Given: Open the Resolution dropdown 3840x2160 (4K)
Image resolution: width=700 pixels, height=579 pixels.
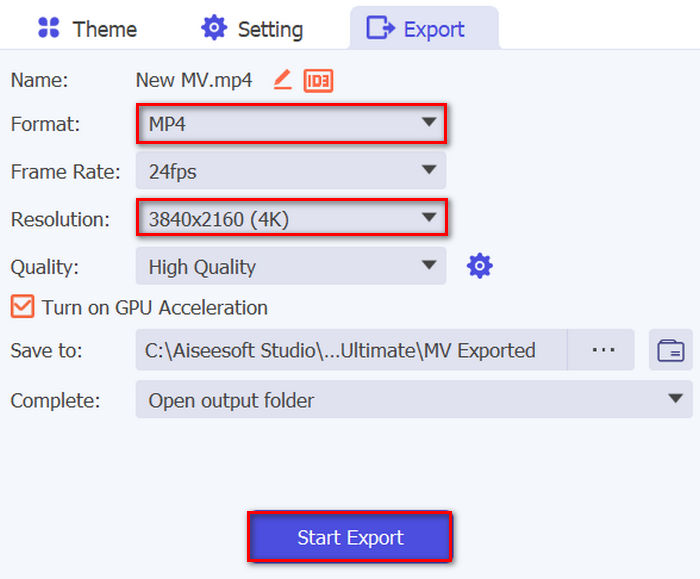Looking at the screenshot, I should coord(291,218).
